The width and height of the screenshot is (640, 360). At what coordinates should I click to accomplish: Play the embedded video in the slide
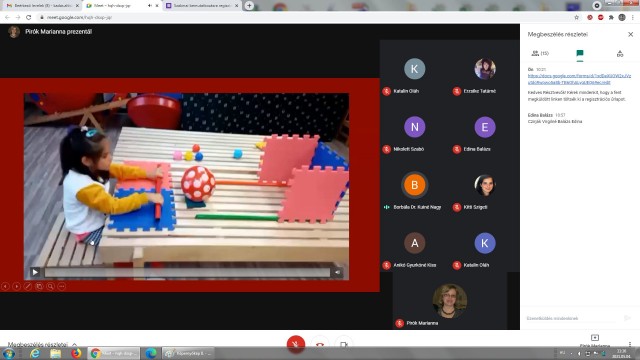(35, 272)
